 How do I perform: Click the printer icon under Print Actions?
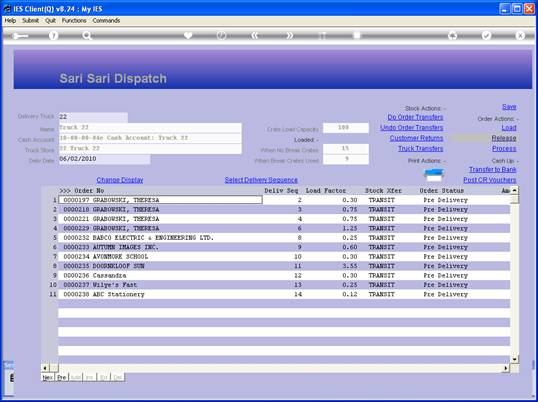(434, 175)
